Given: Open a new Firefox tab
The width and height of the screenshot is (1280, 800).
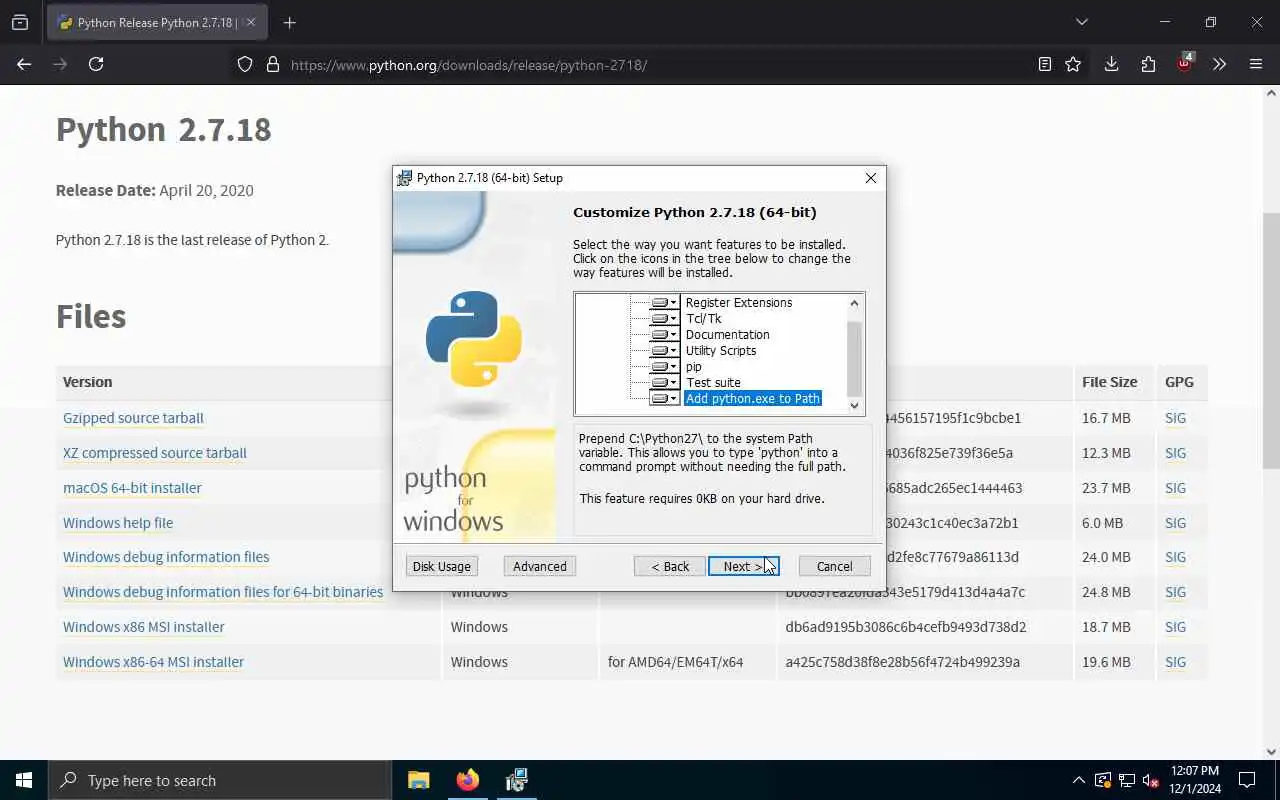Looking at the screenshot, I should pyautogui.click(x=290, y=22).
